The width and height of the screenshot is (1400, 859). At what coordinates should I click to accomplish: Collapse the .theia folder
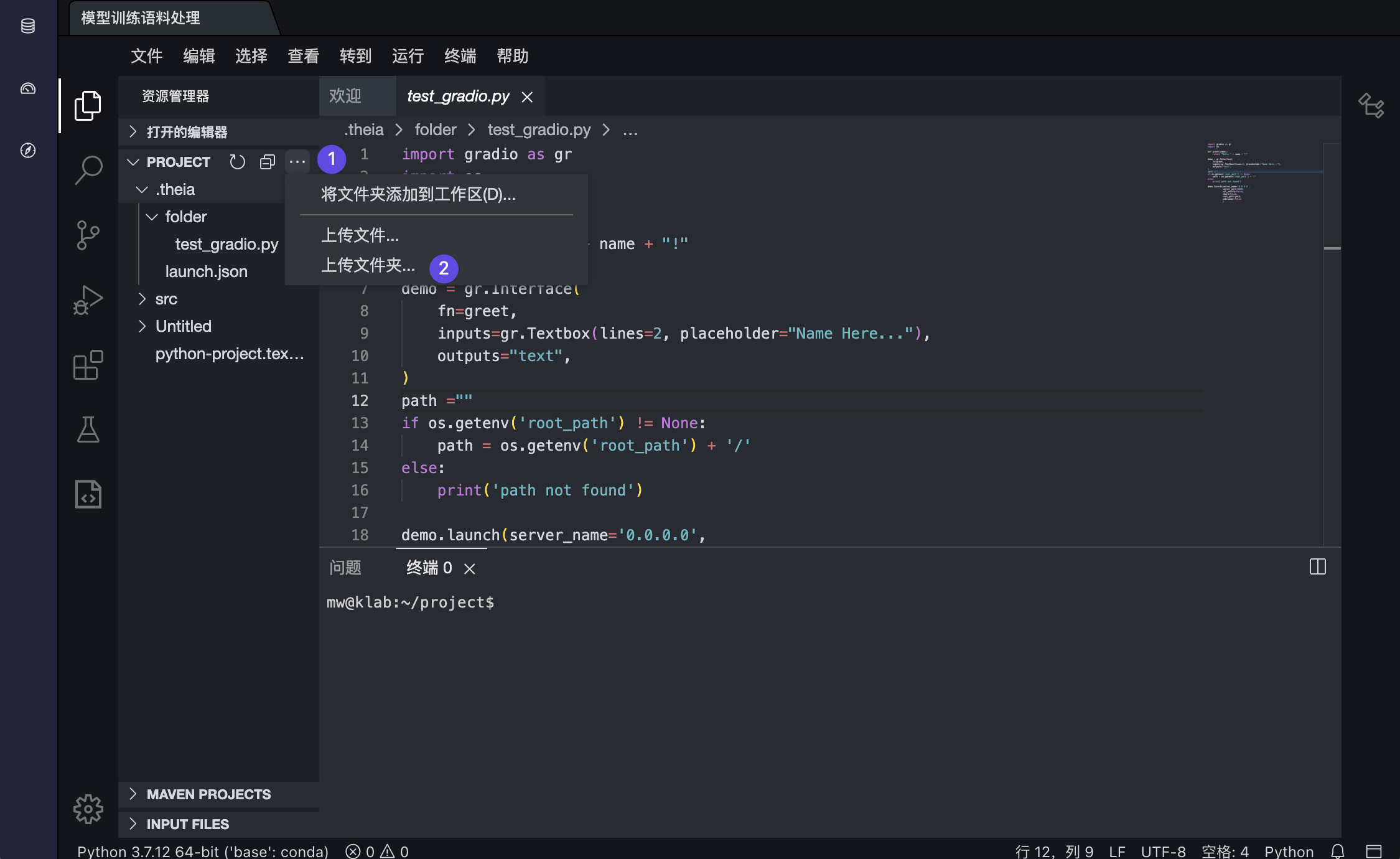(175, 189)
